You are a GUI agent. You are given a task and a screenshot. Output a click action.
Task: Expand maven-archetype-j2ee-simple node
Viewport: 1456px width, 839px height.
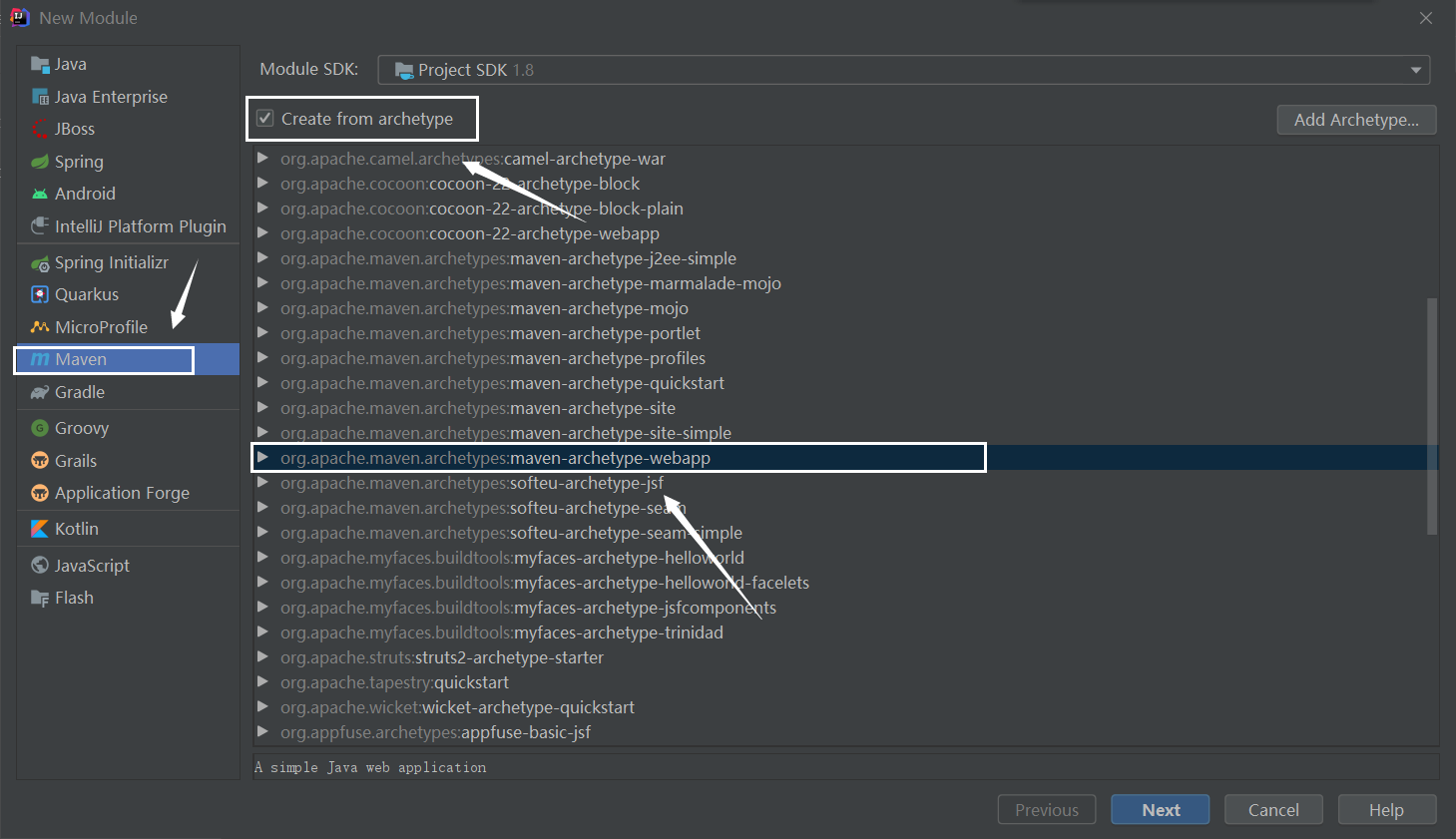click(x=262, y=258)
